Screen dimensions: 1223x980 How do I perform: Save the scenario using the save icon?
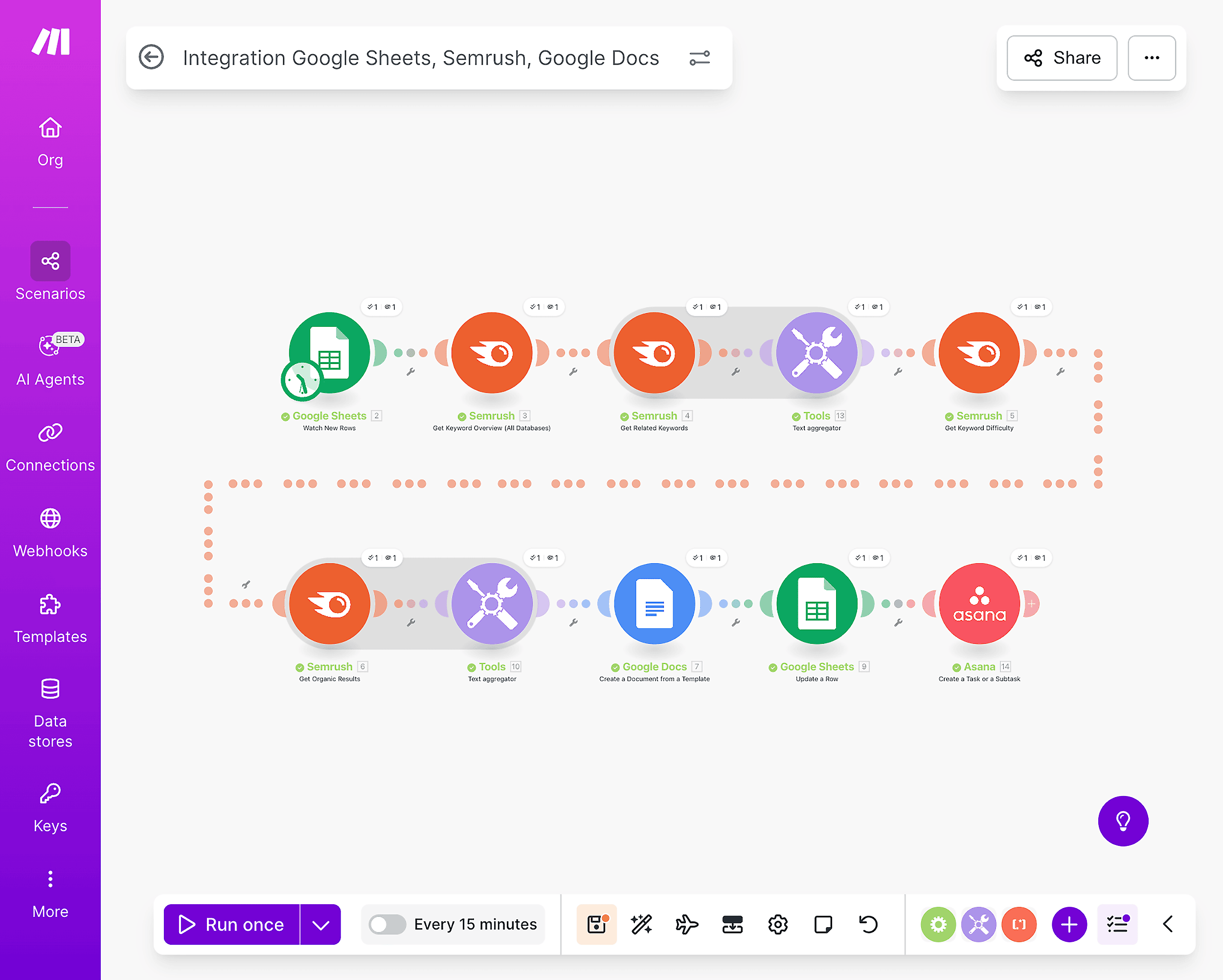[596, 924]
